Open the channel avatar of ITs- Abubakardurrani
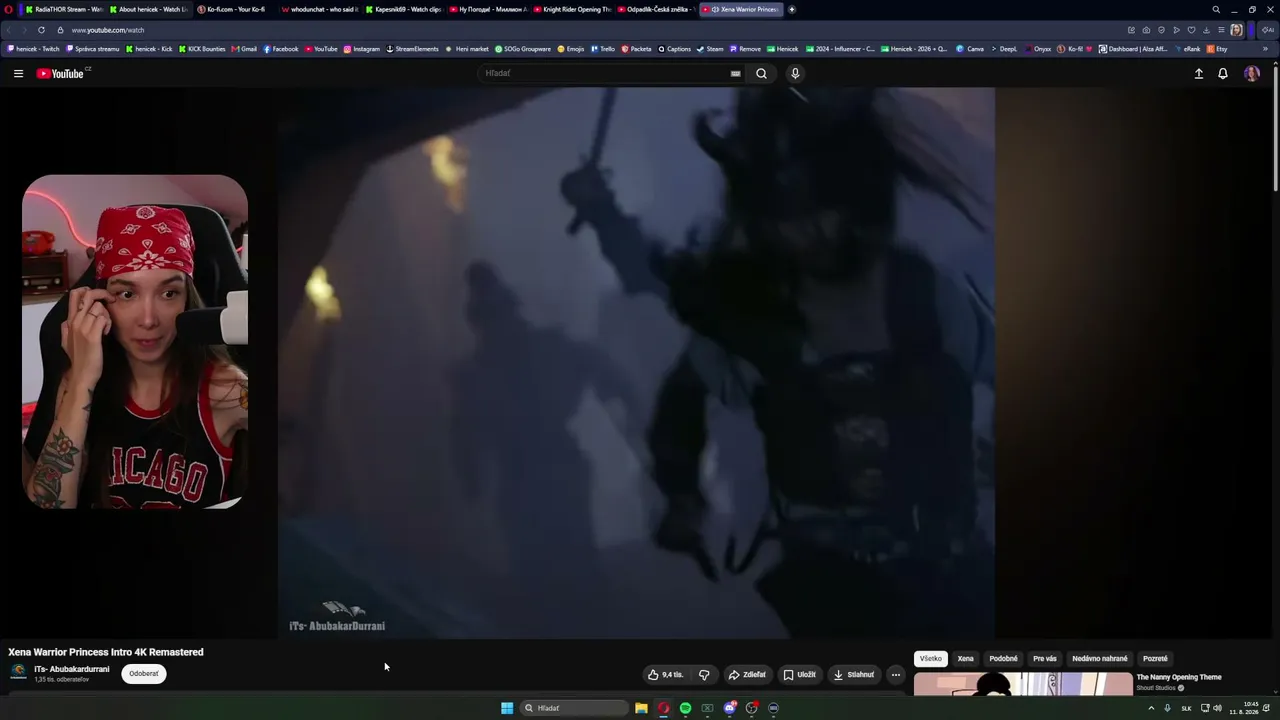Screen dimensions: 1280x720 (18, 672)
